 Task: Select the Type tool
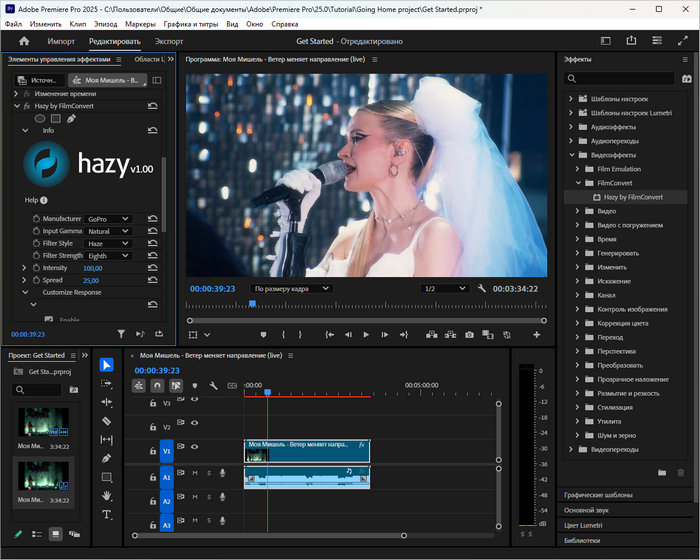point(106,515)
